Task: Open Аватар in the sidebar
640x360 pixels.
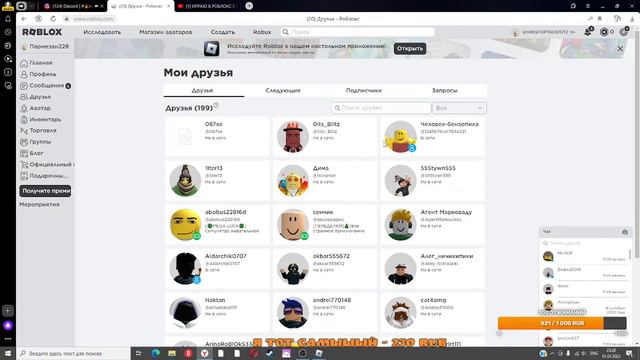Action: (x=36, y=108)
